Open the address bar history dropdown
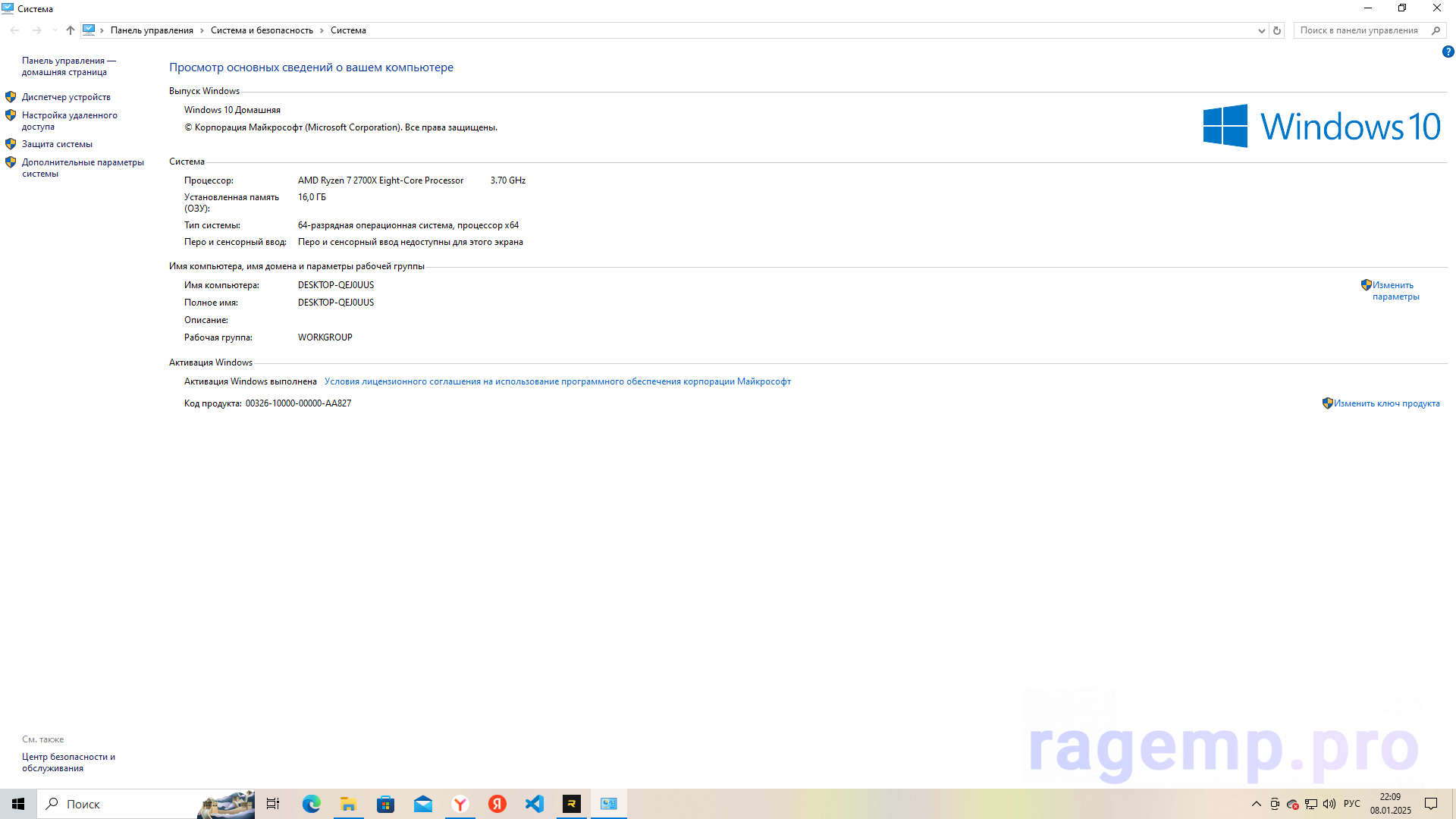The width and height of the screenshot is (1456, 819). click(x=1261, y=30)
